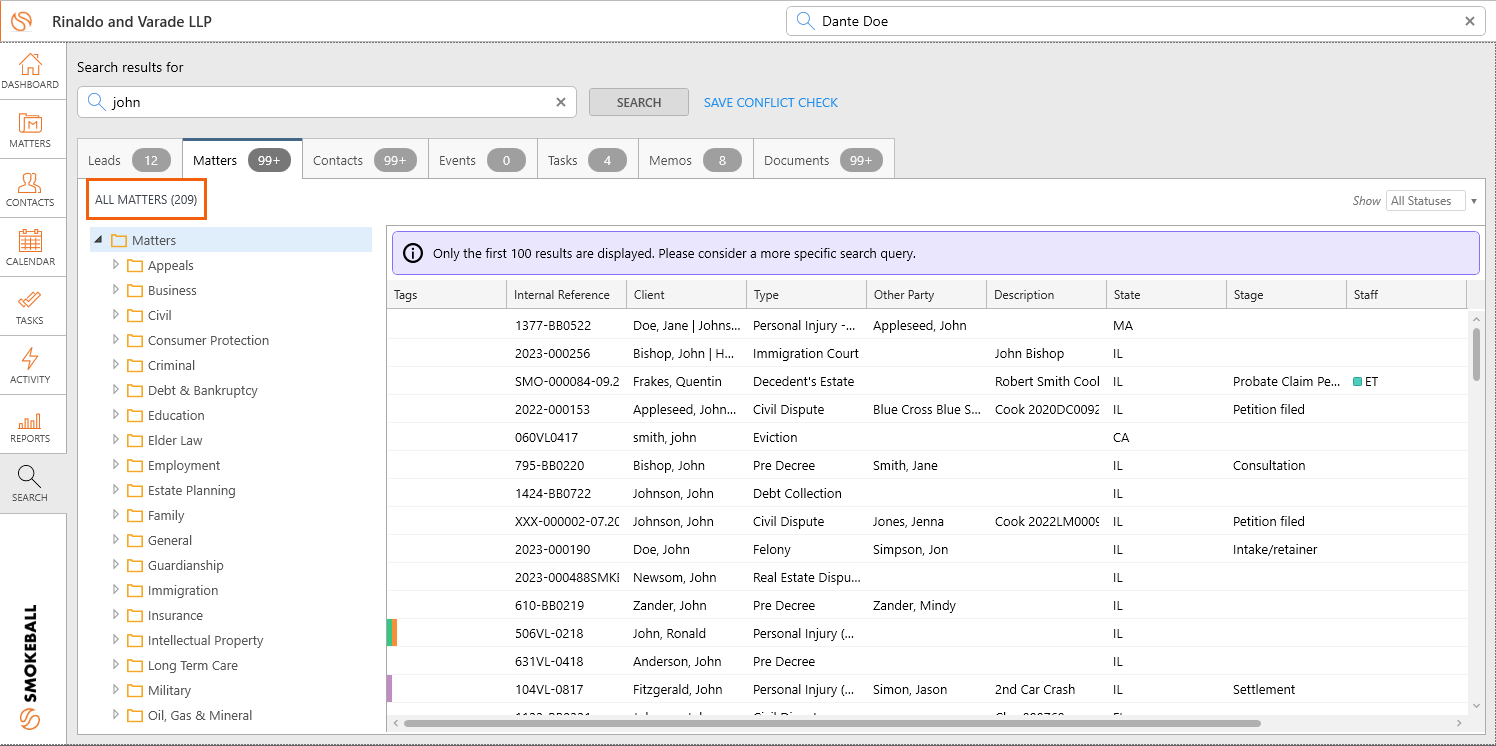This screenshot has width=1496, height=746.
Task: Open matter row 2023-000256 Immigration Court
Action: click(929, 353)
